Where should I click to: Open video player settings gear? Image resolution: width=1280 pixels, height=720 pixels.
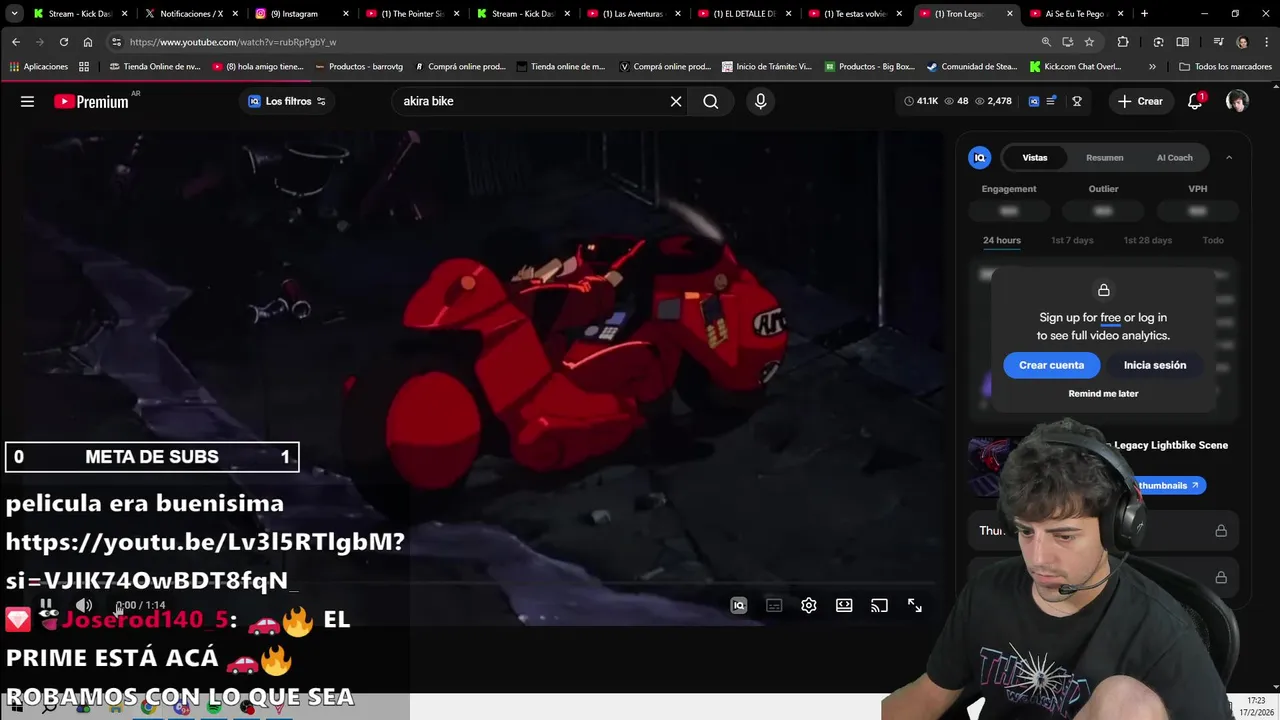(x=809, y=605)
